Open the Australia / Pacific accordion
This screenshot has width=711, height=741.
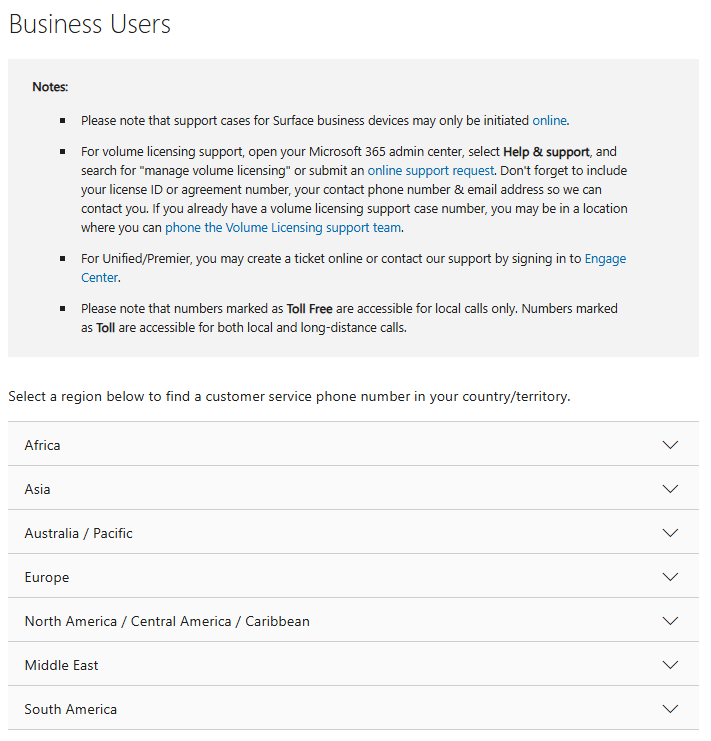[79, 533]
